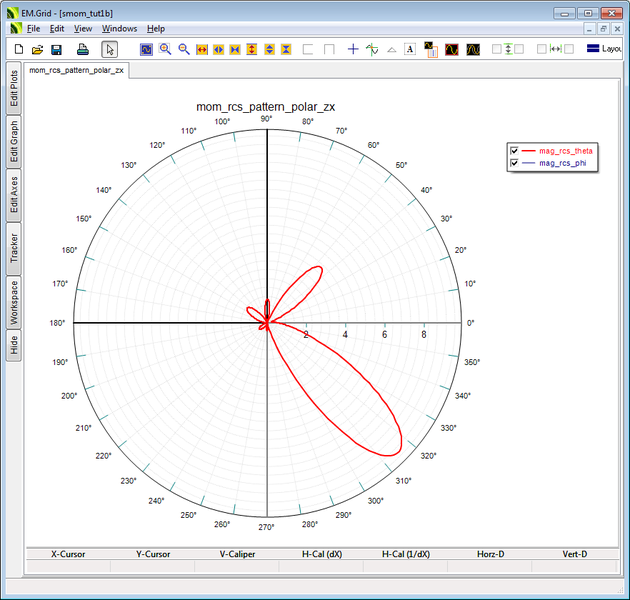Toggle the mag_rcs_theta trace checkbox
The image size is (630, 600).
tap(515, 151)
